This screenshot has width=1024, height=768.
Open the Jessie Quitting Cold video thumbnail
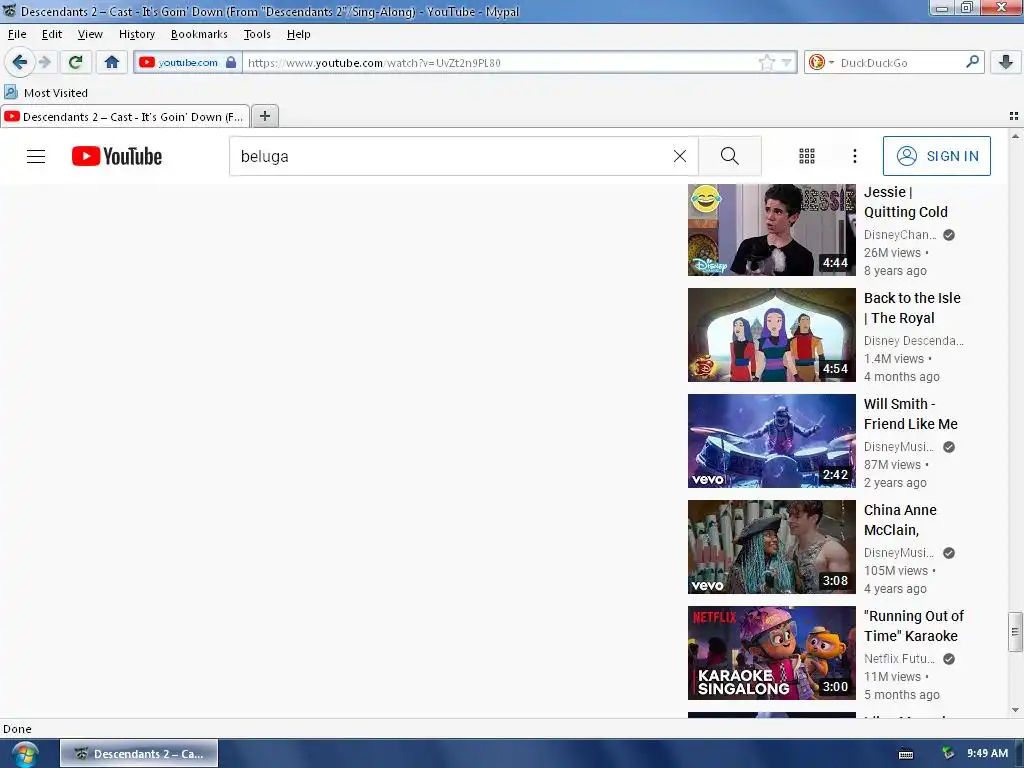click(771, 230)
